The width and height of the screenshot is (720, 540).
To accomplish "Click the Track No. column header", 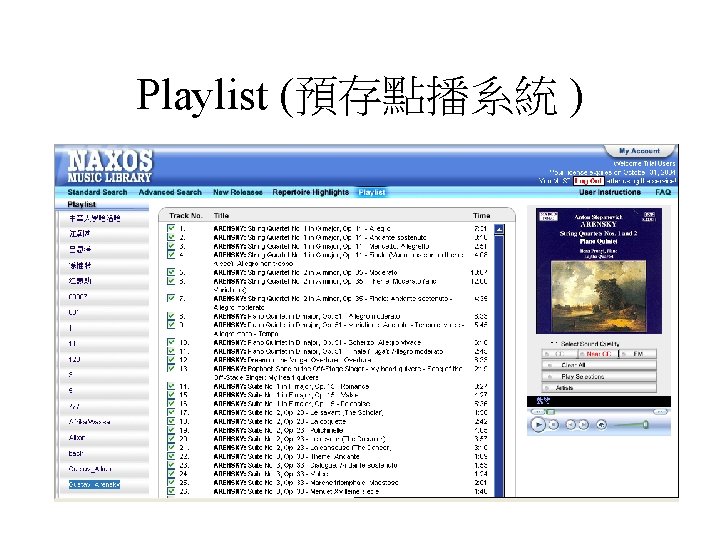I will coord(186,215).
